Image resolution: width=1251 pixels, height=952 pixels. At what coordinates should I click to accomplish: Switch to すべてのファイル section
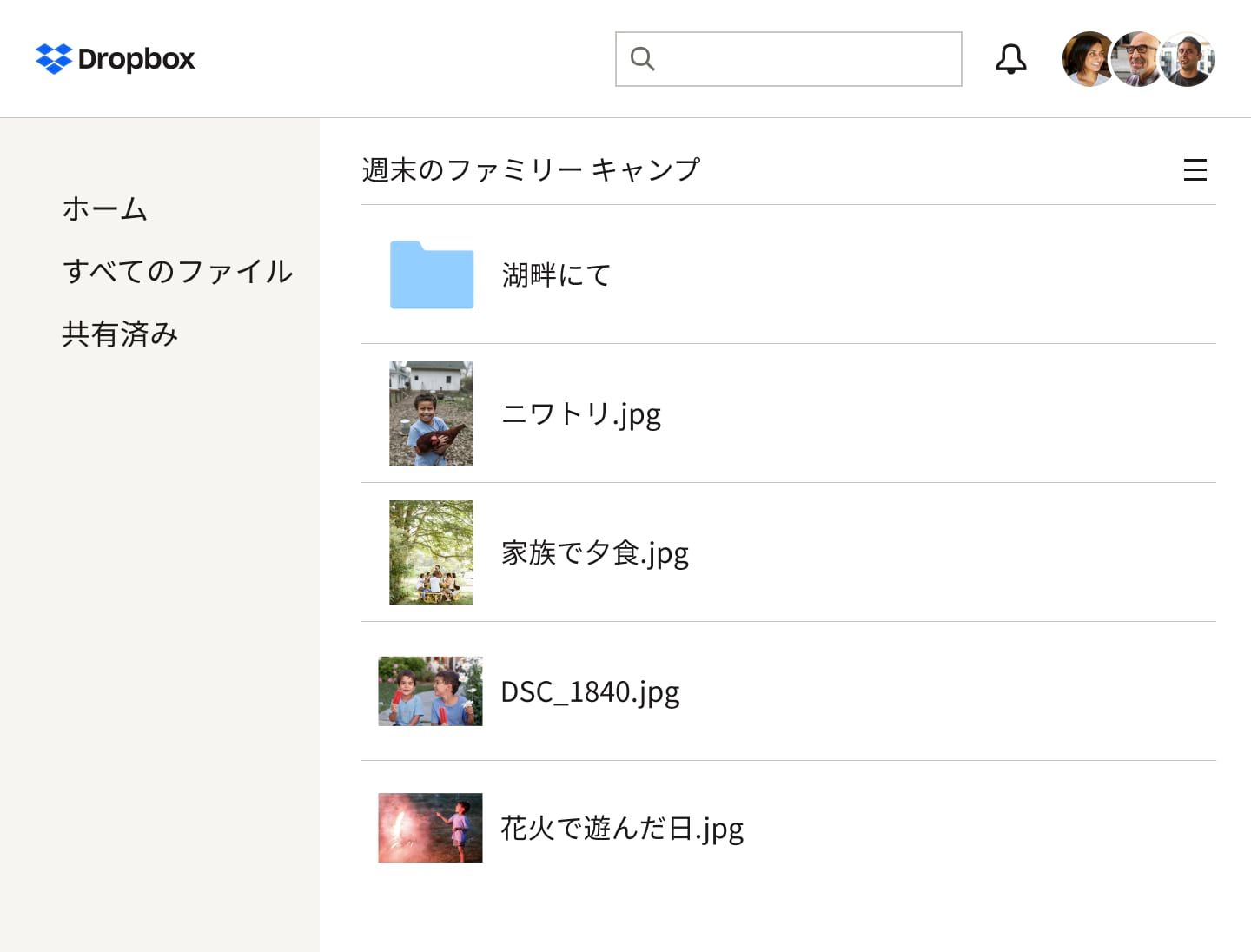(177, 271)
